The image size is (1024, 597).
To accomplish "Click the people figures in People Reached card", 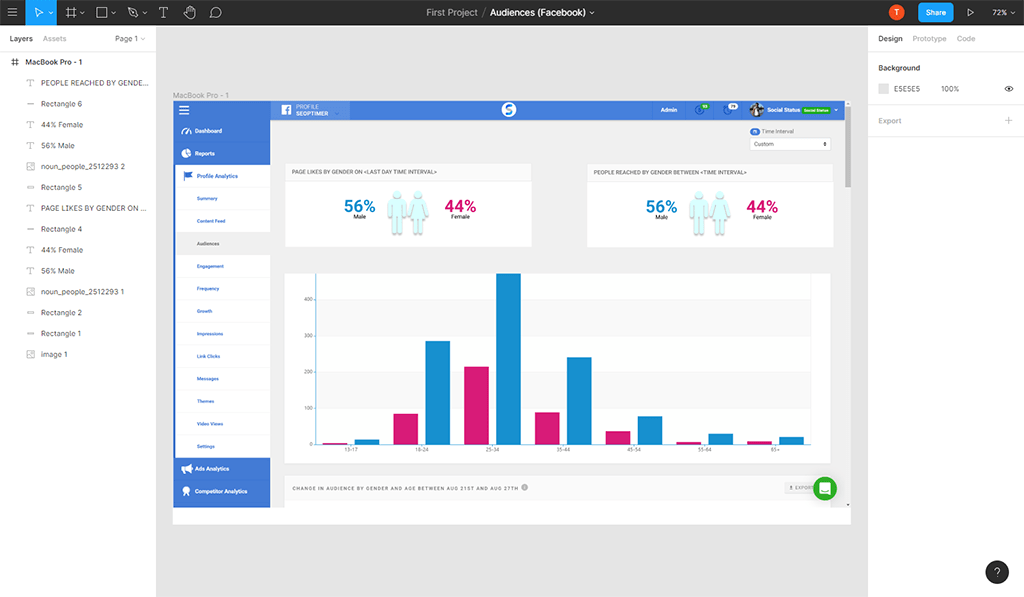I will click(709, 213).
